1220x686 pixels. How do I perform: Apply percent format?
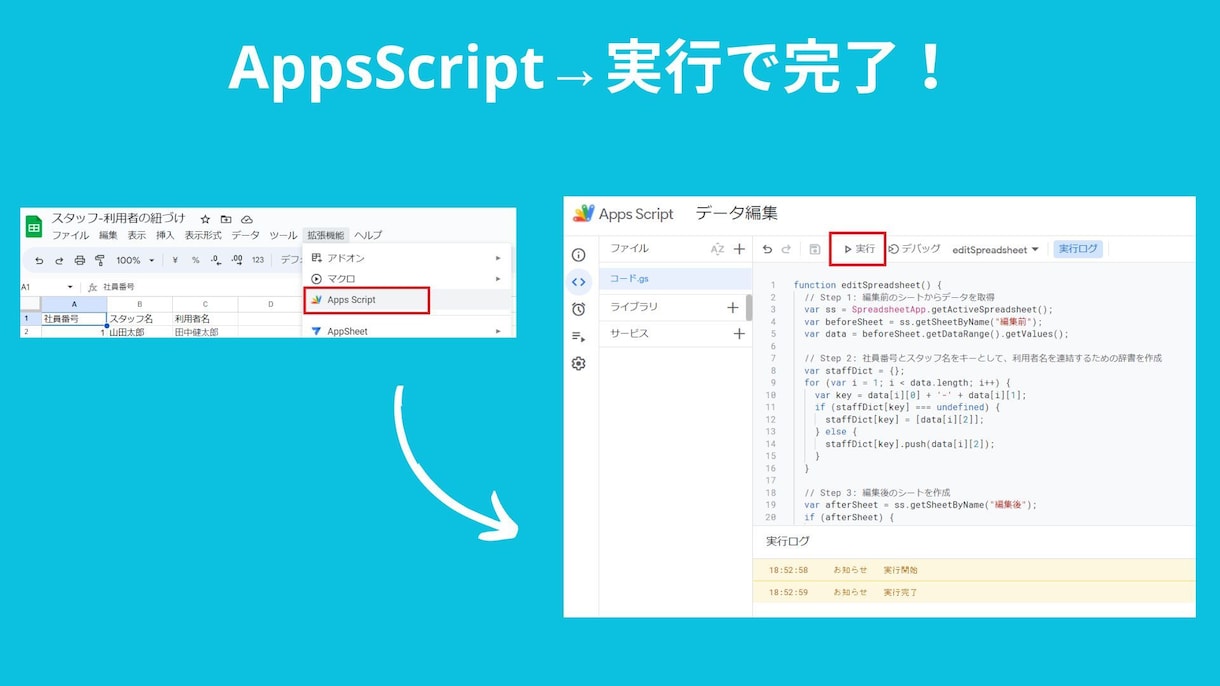point(195,260)
